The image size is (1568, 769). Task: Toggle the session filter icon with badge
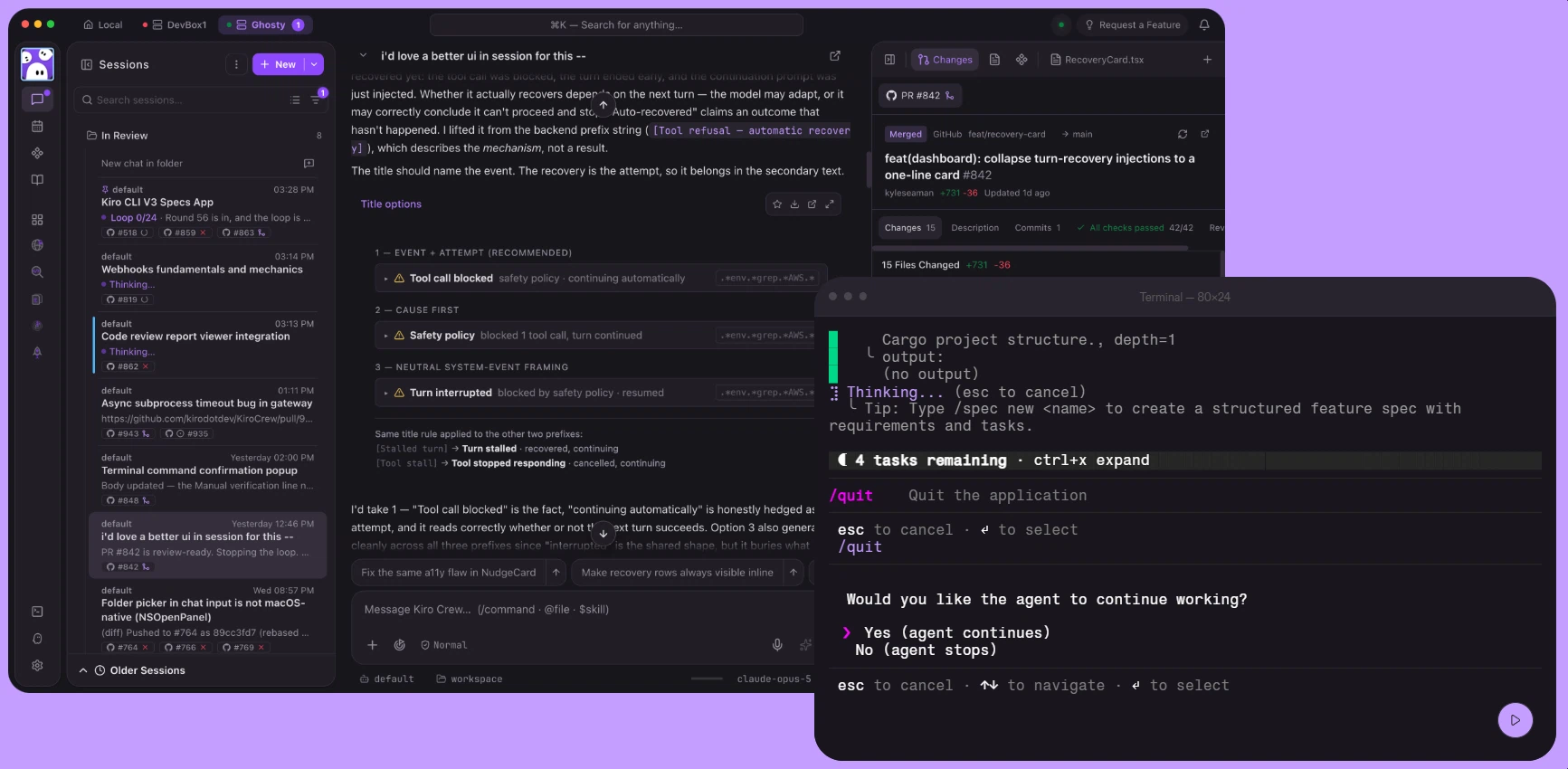coord(316,100)
